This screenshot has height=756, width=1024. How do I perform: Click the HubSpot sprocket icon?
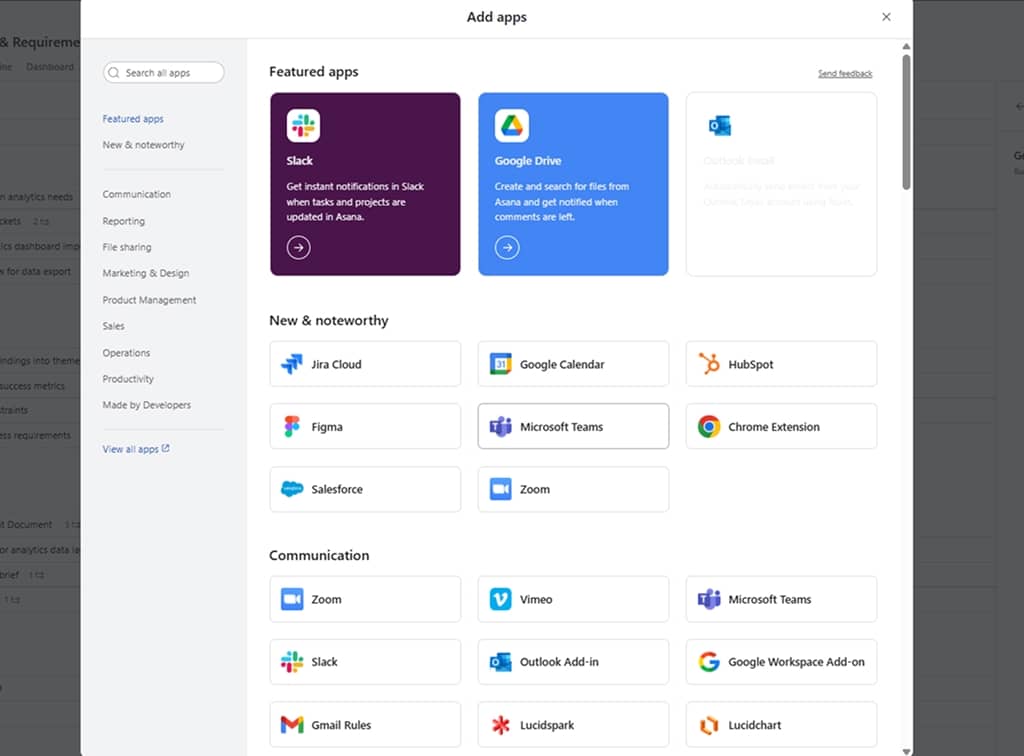click(709, 364)
